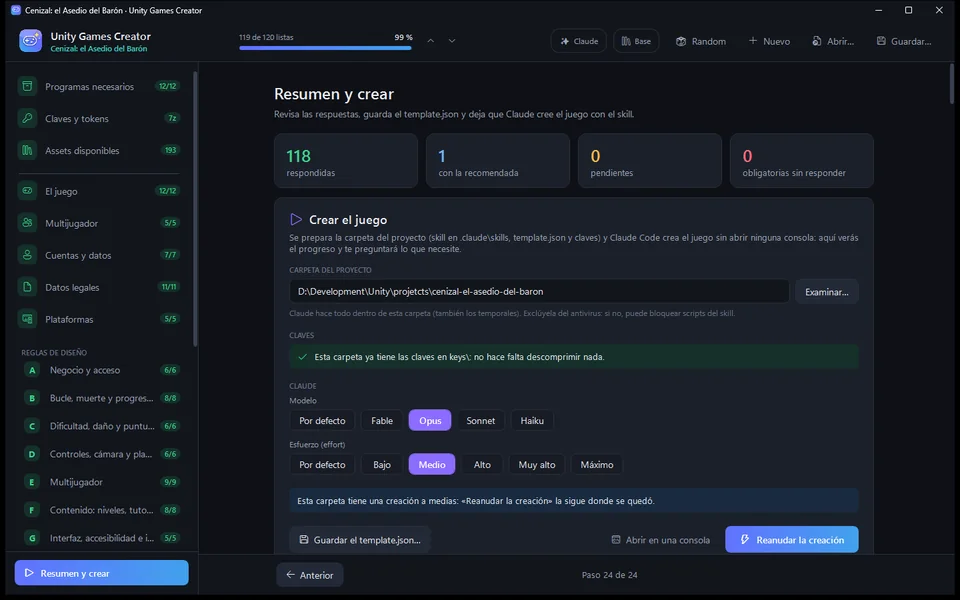Set effort to Alto
This screenshot has width=960, height=600.
click(x=482, y=465)
